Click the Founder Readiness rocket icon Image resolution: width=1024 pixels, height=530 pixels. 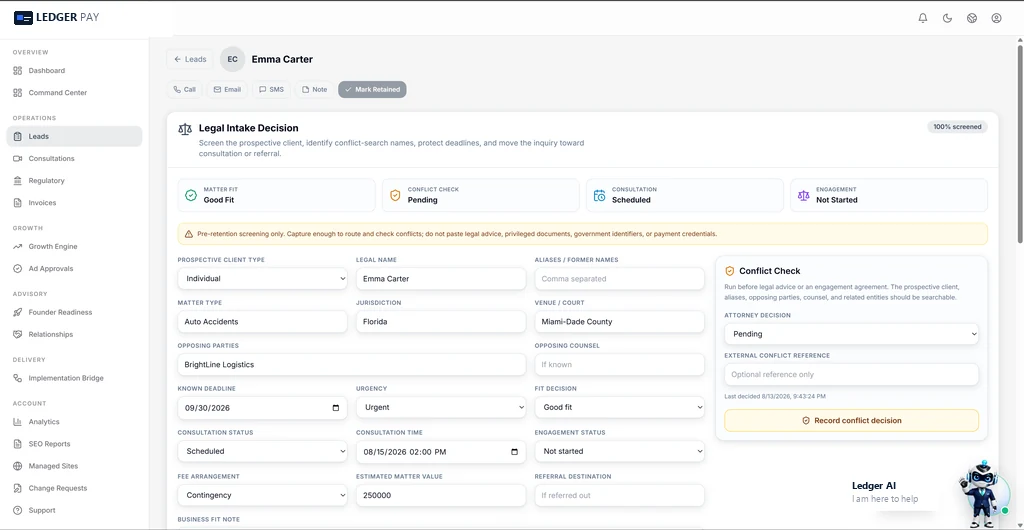(x=18, y=313)
